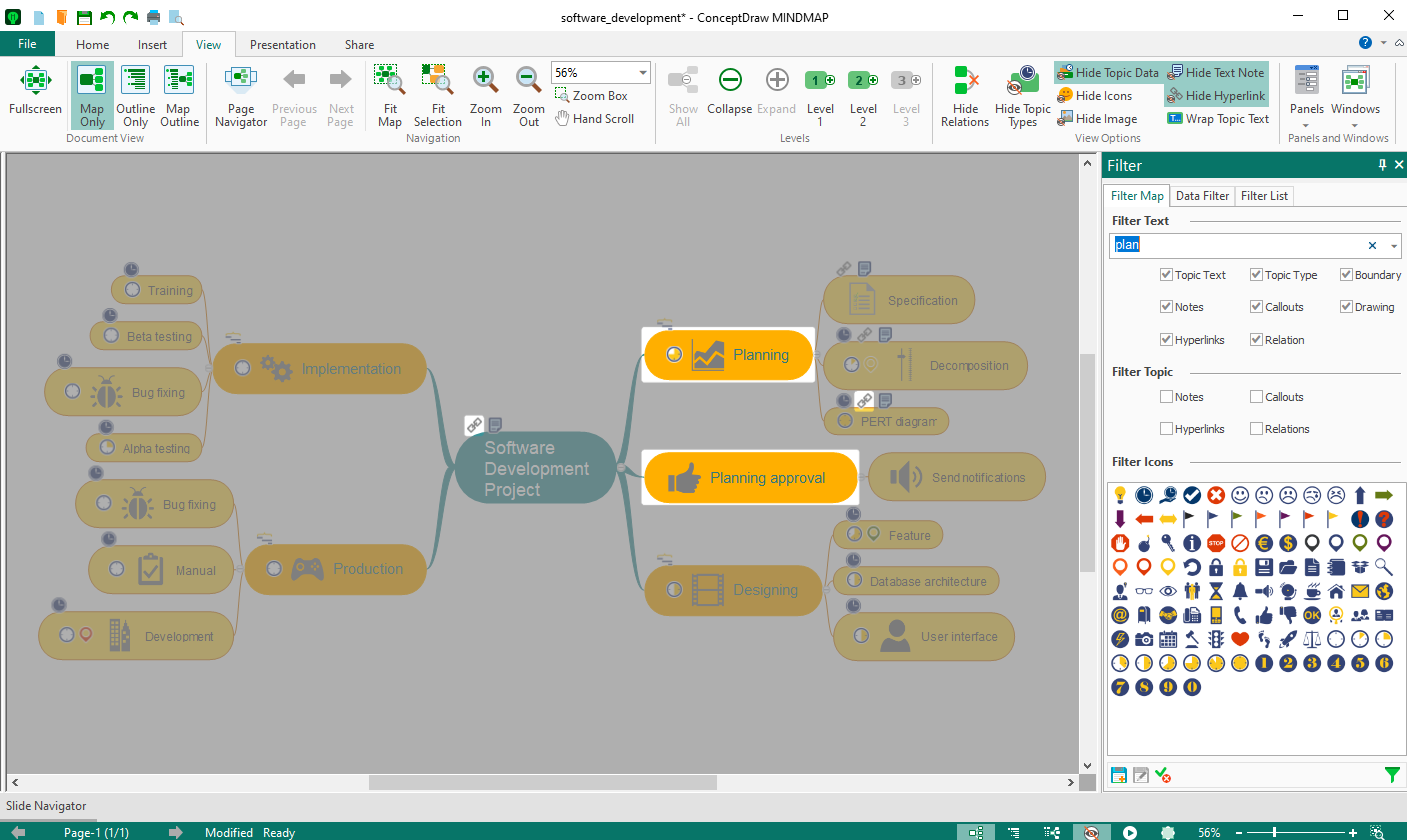Viewport: 1407px width, 840px height.
Task: Show Level 1 topics
Action: (x=820, y=96)
